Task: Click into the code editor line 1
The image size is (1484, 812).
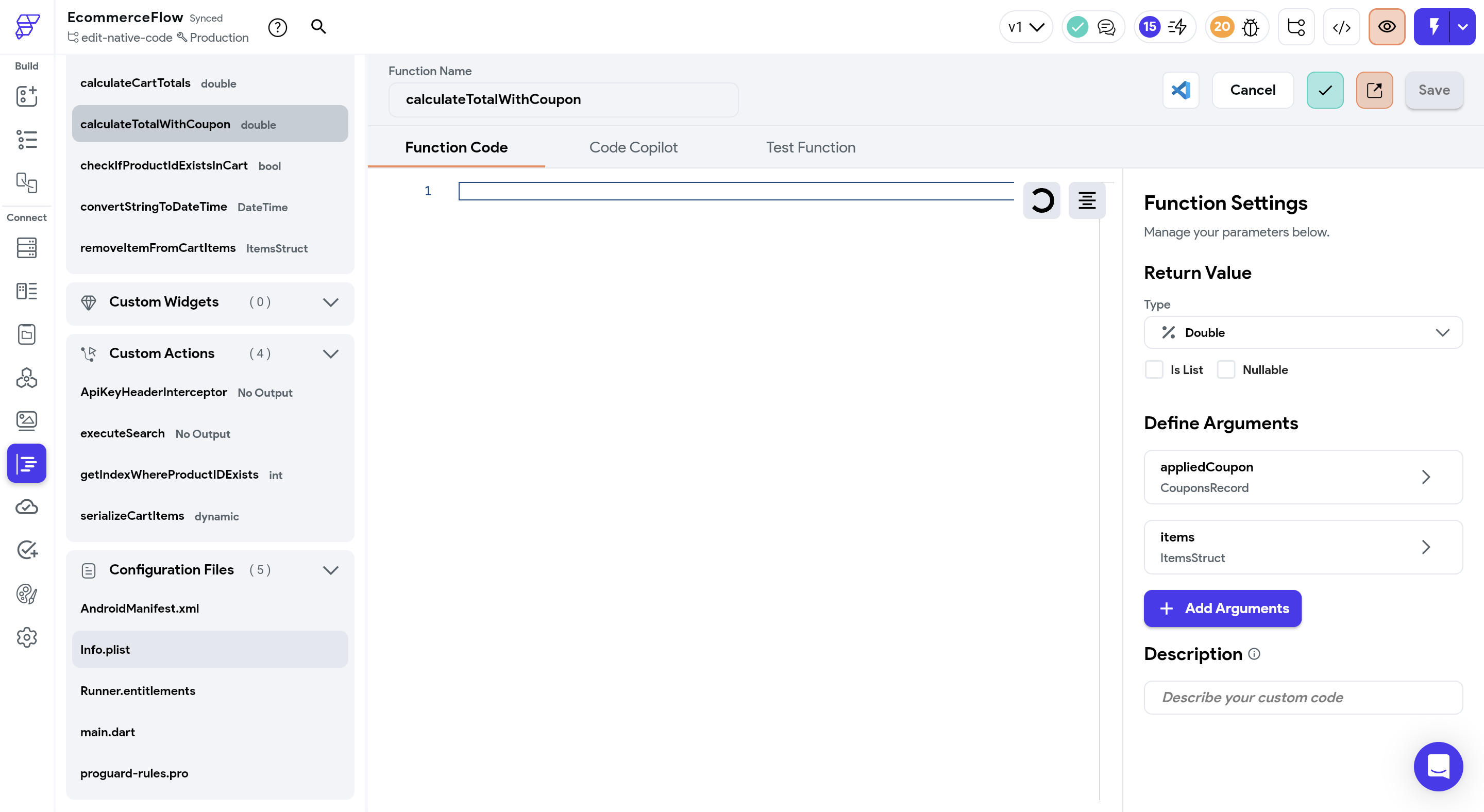Action: pos(736,191)
